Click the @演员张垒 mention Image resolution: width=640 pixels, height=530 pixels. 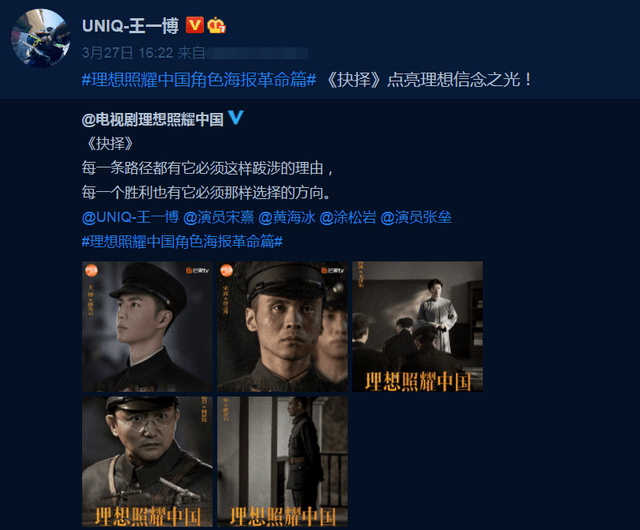point(416,217)
